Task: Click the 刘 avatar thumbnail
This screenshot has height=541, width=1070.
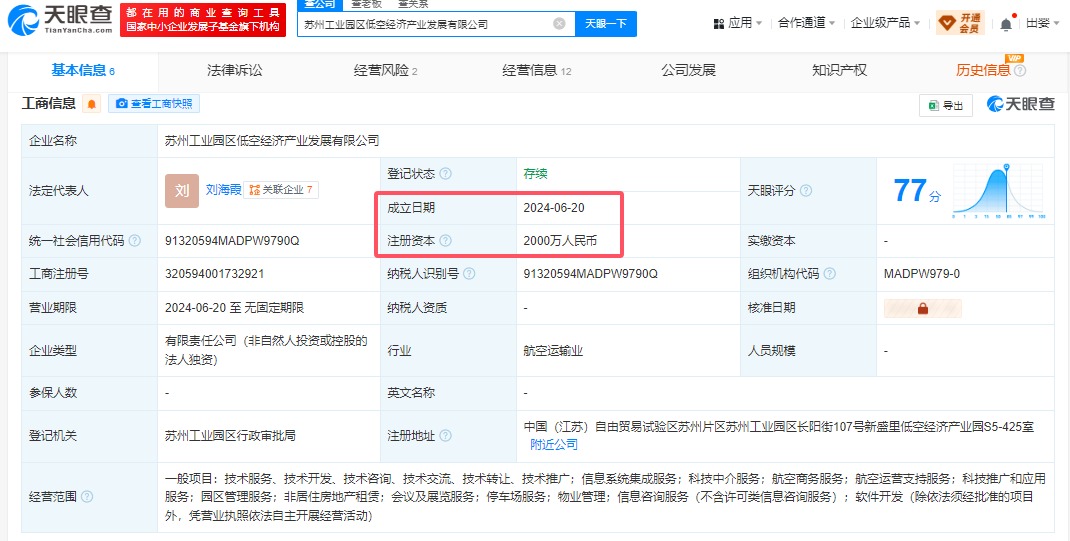Action: pyautogui.click(x=182, y=190)
